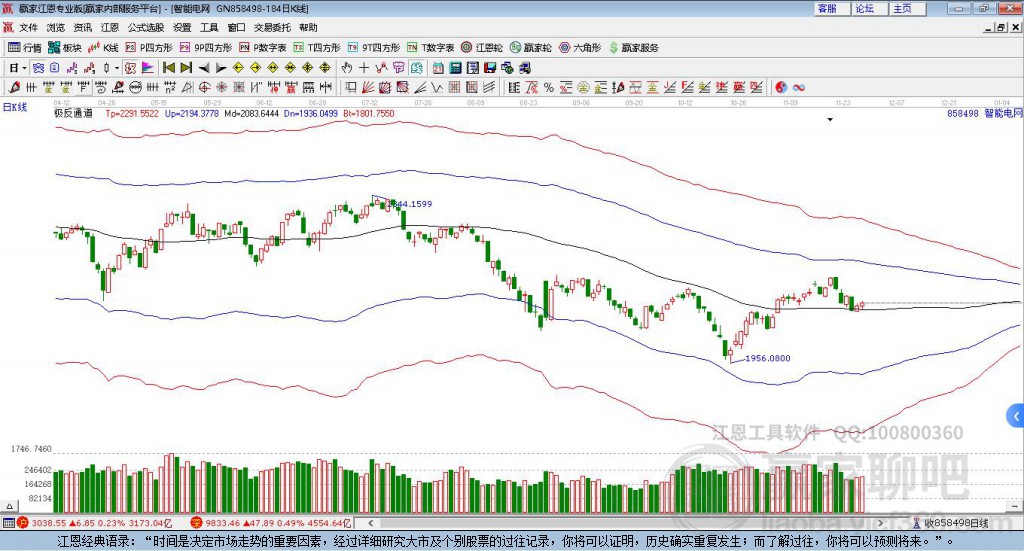Switch to K线 candlestick chart

coord(103,48)
